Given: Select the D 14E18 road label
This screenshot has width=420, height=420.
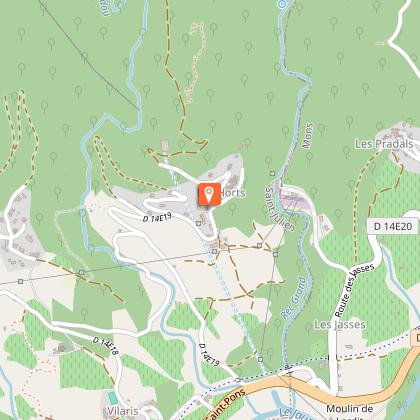Looking at the screenshot, I should (106, 346).
